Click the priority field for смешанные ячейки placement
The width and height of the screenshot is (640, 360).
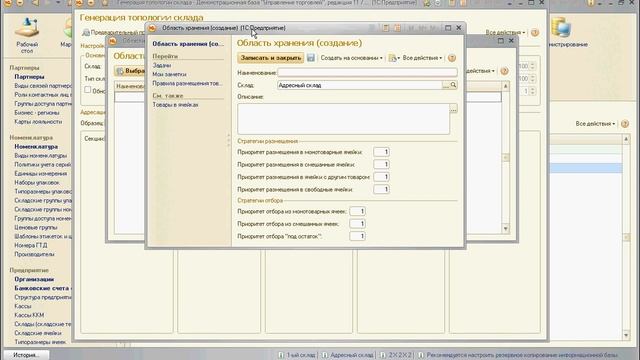381,164
